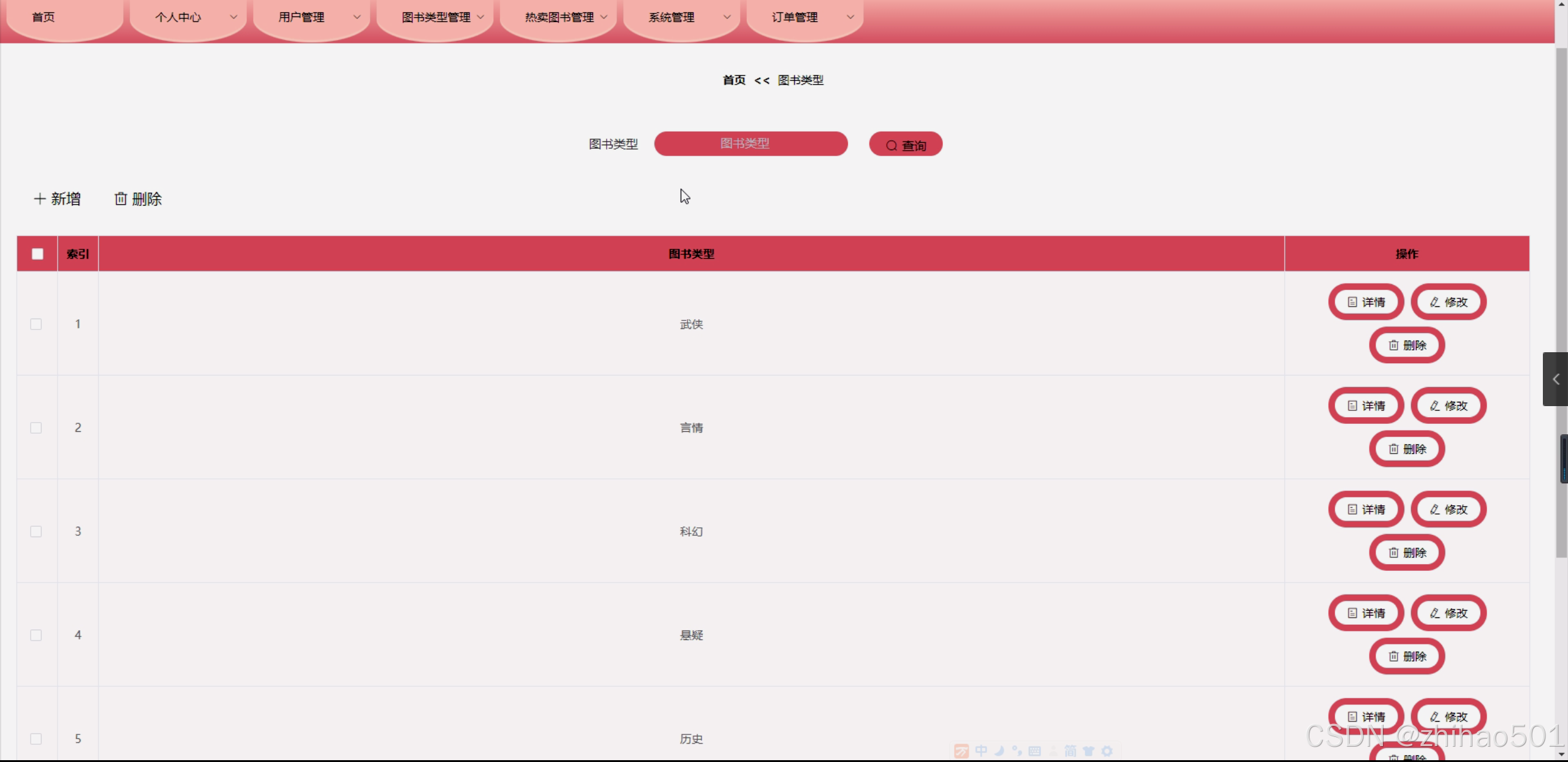Click the plus icon 新增 to add
The width and height of the screenshot is (1568, 762).
click(57, 199)
